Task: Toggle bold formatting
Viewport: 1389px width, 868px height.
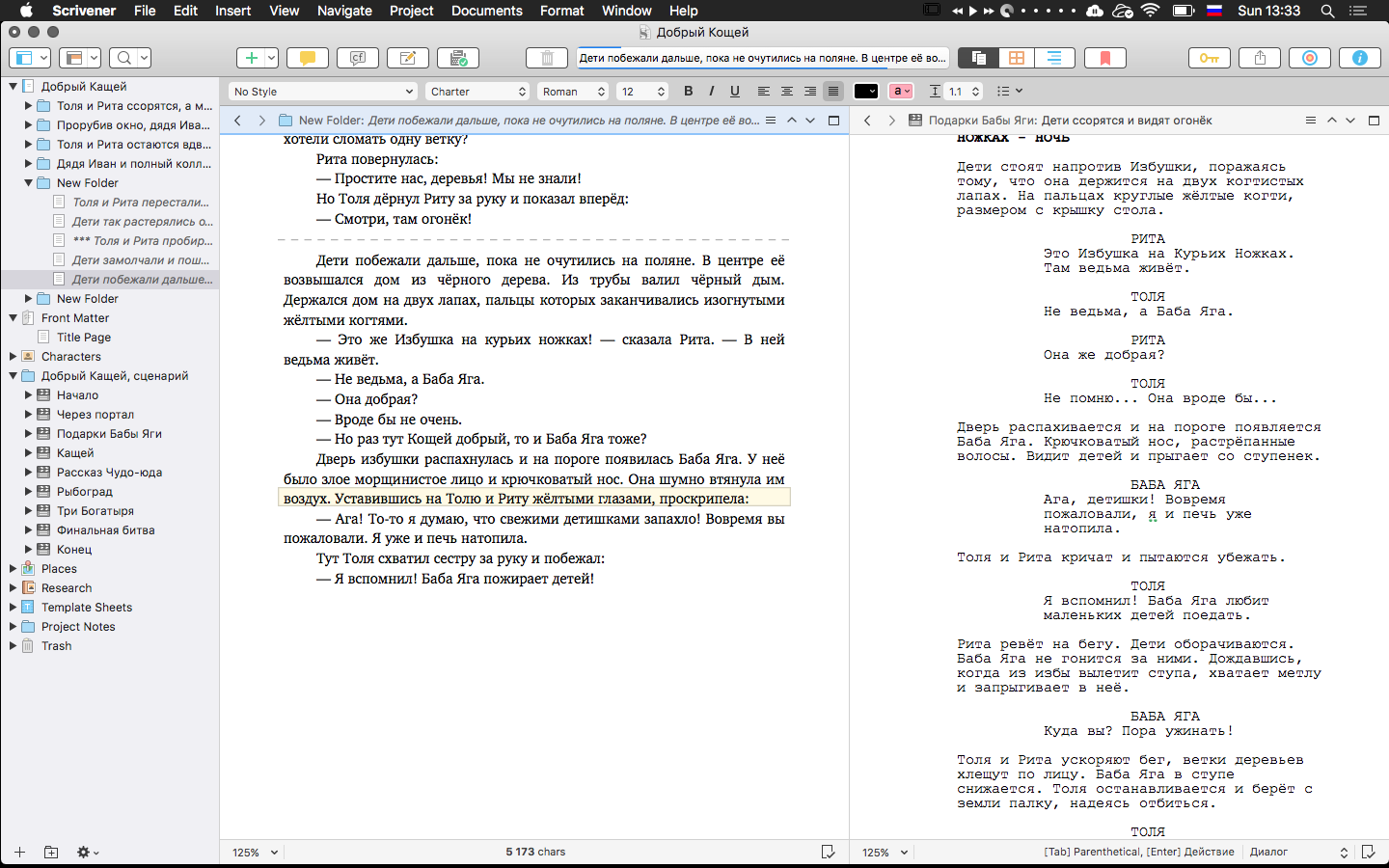Action: (x=688, y=91)
